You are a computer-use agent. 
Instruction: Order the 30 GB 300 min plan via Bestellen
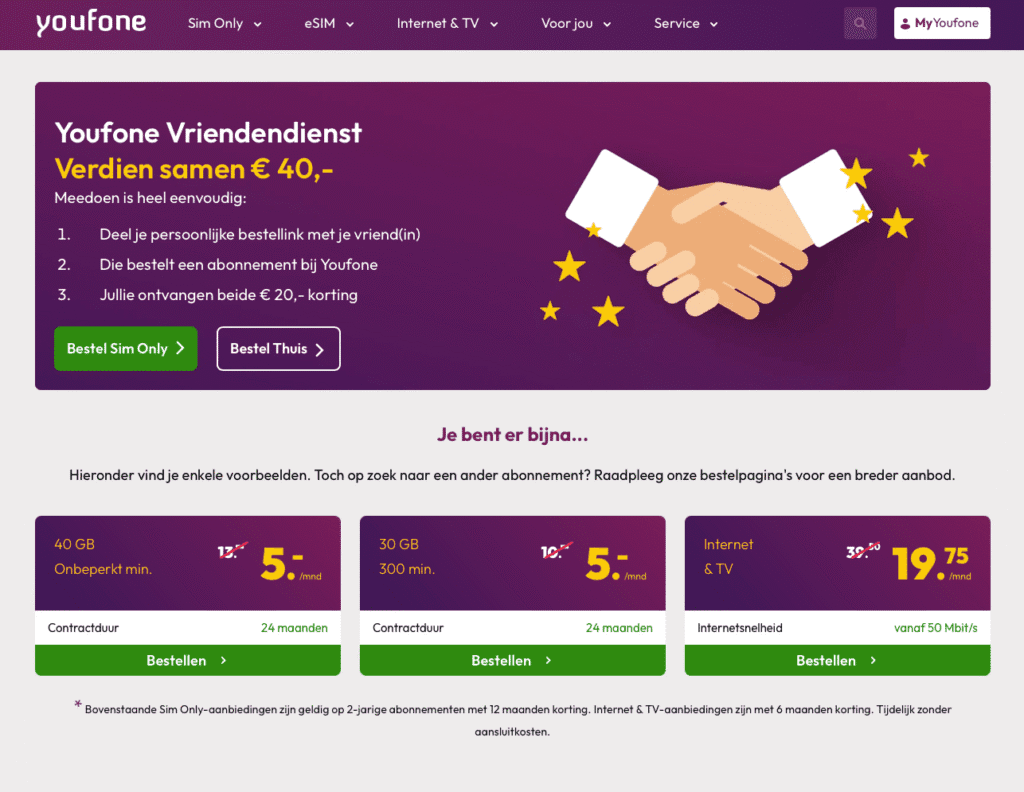point(512,660)
